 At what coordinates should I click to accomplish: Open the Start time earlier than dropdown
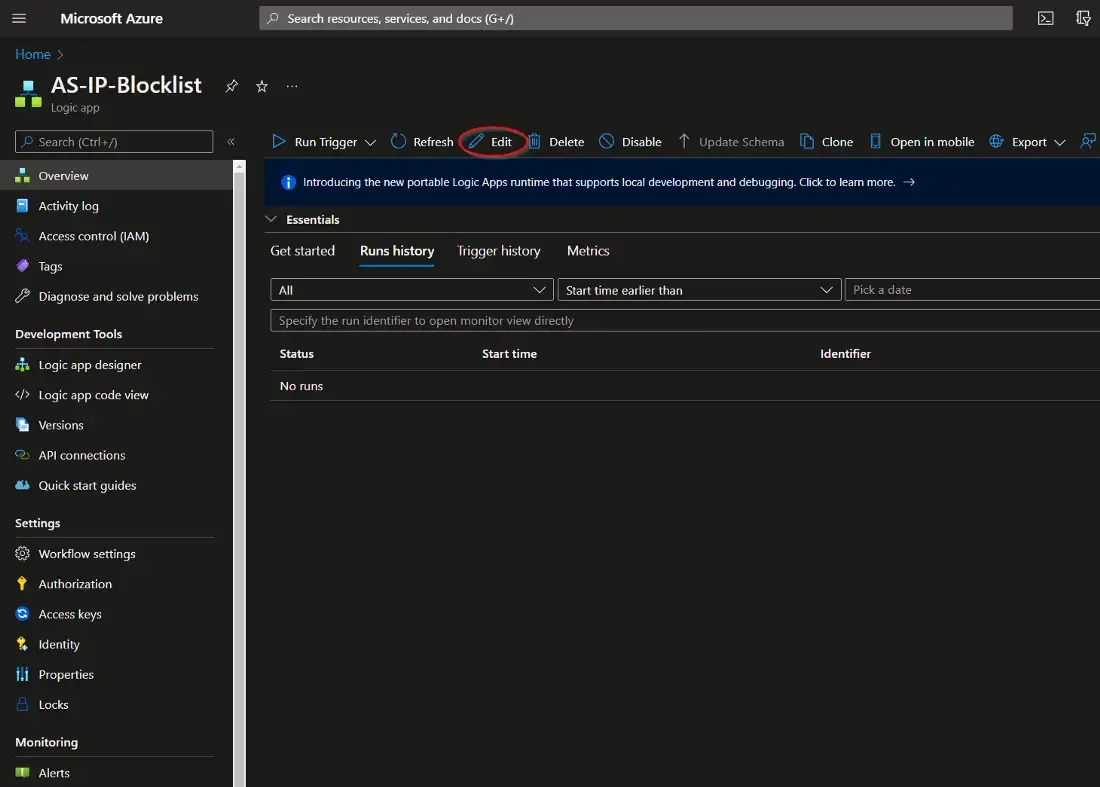(x=699, y=290)
